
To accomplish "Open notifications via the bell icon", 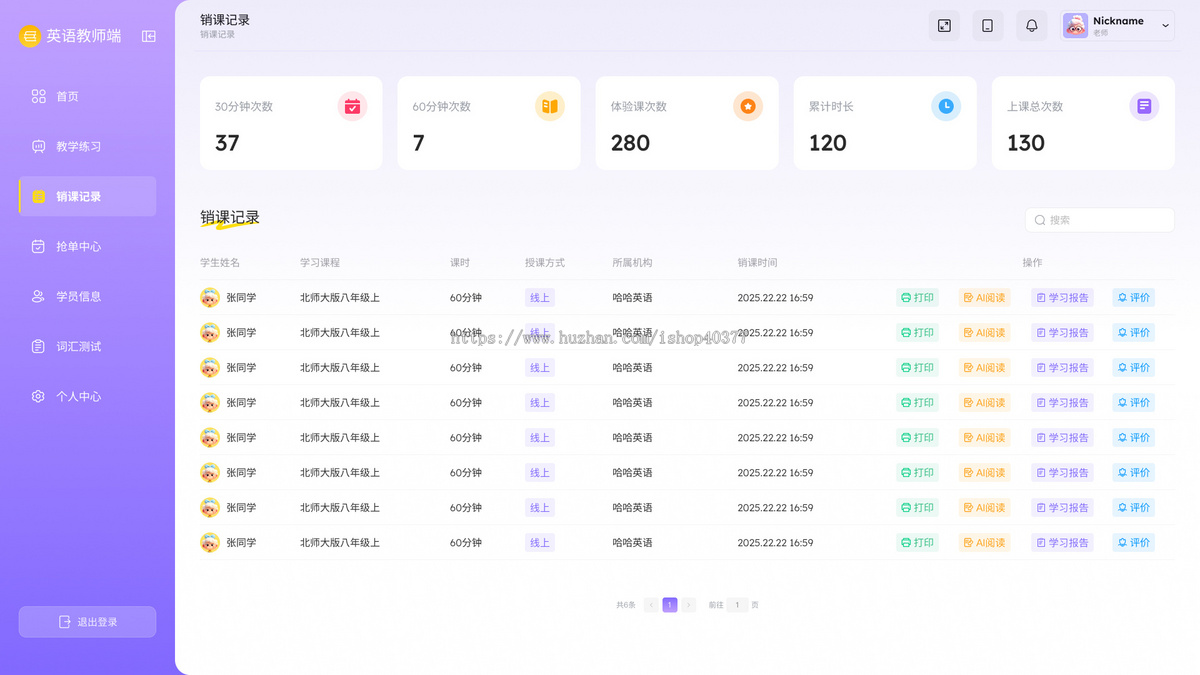I will coord(1031,25).
